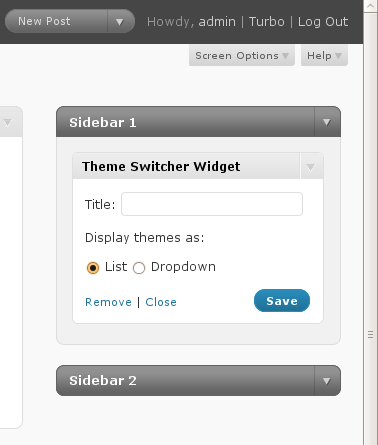This screenshot has height=445, width=378.
Task: Click into the Title text field
Action: point(212,204)
